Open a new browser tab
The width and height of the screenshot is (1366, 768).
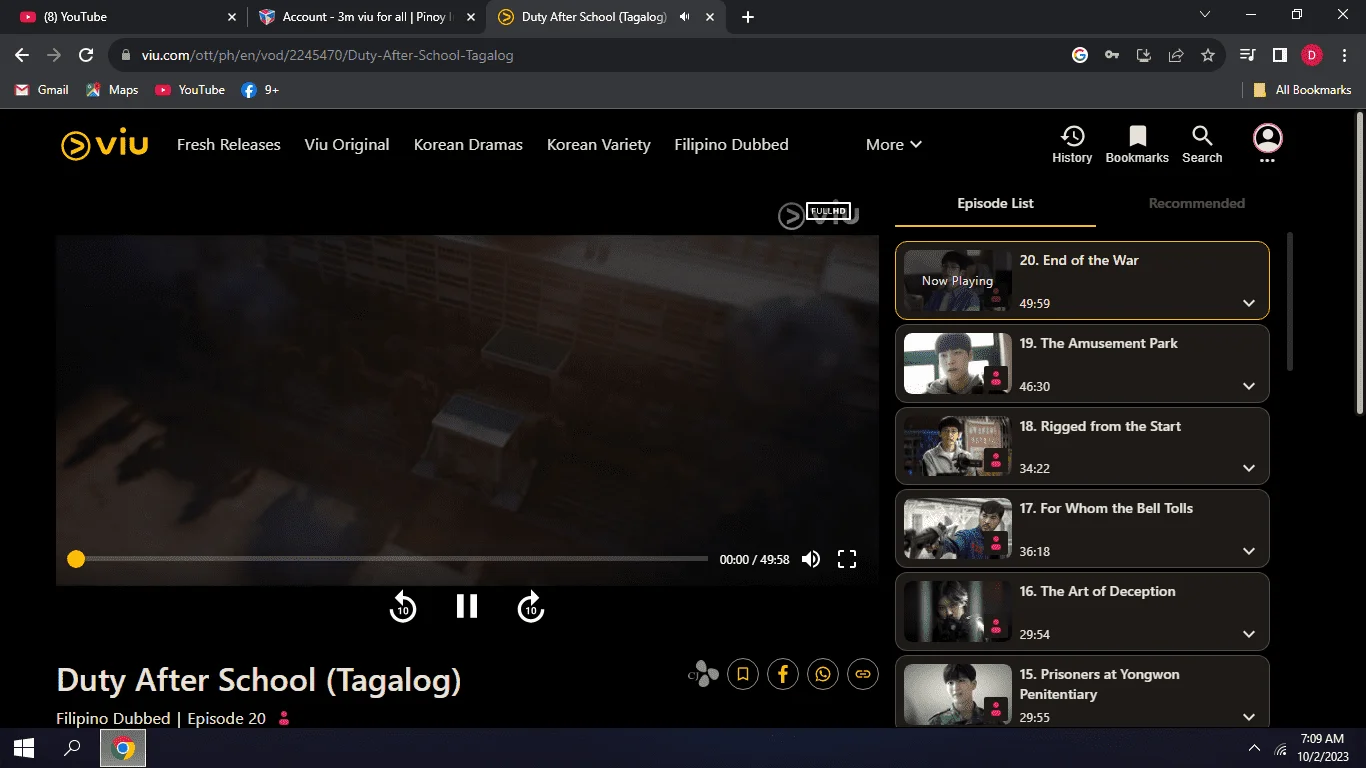click(x=748, y=17)
